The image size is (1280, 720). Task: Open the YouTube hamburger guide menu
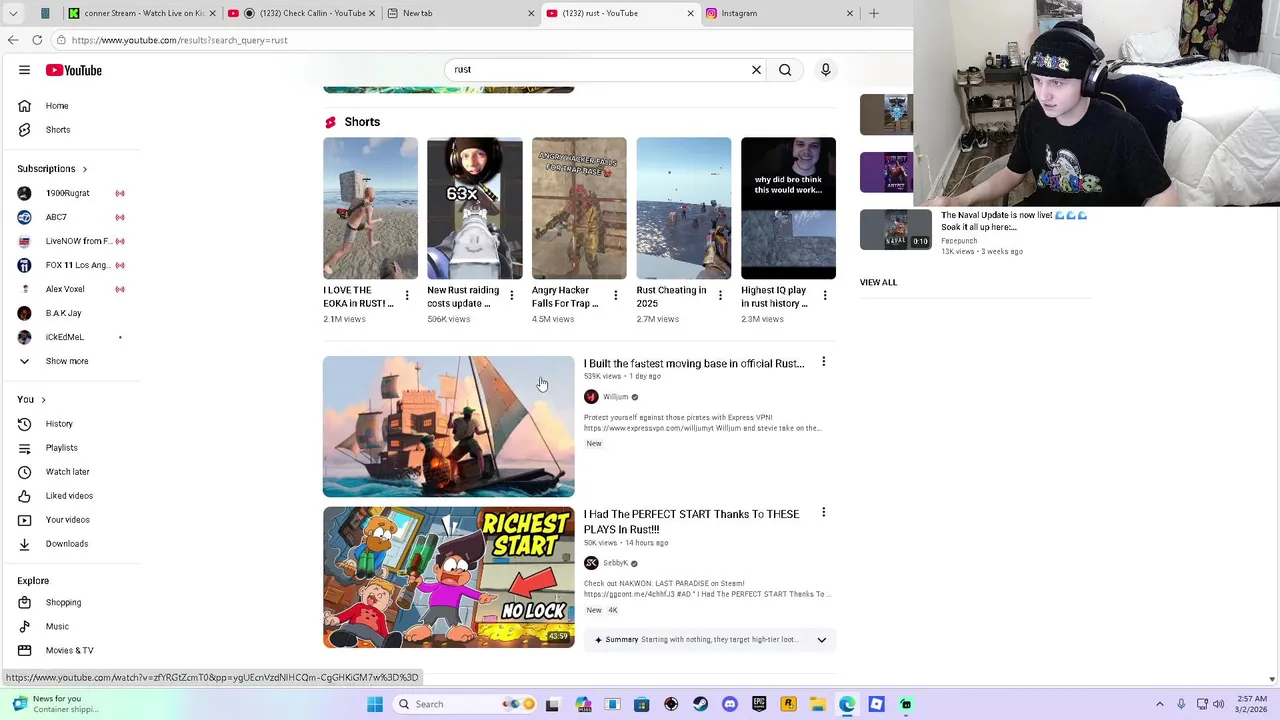click(x=24, y=70)
